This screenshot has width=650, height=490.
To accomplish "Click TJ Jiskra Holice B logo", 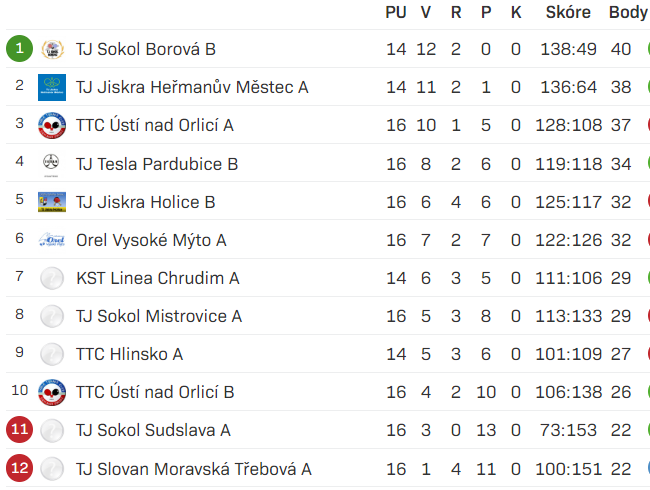I will click(52, 201).
